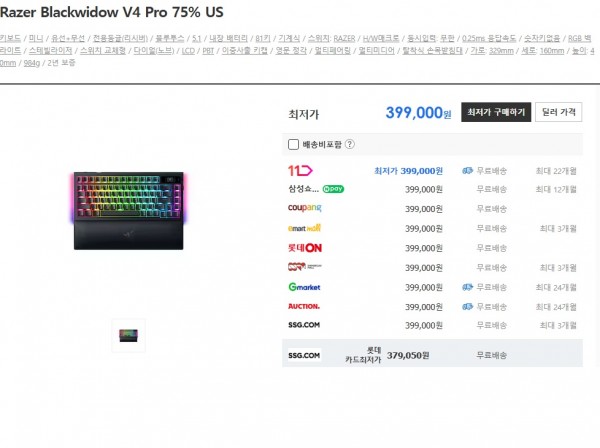Click the 딜러 가격 button
The image size is (600, 448).
click(x=559, y=112)
